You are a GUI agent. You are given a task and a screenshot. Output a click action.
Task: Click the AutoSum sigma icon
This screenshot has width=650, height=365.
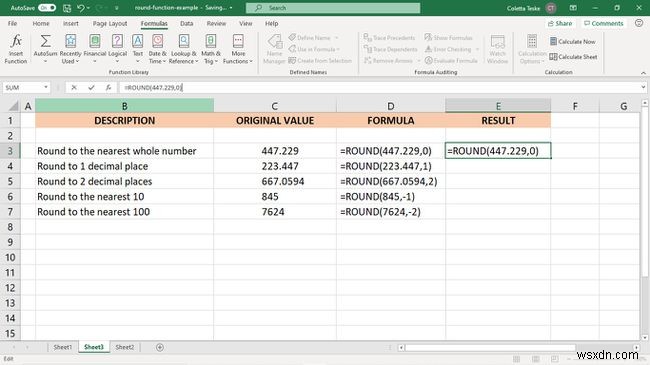[45, 41]
